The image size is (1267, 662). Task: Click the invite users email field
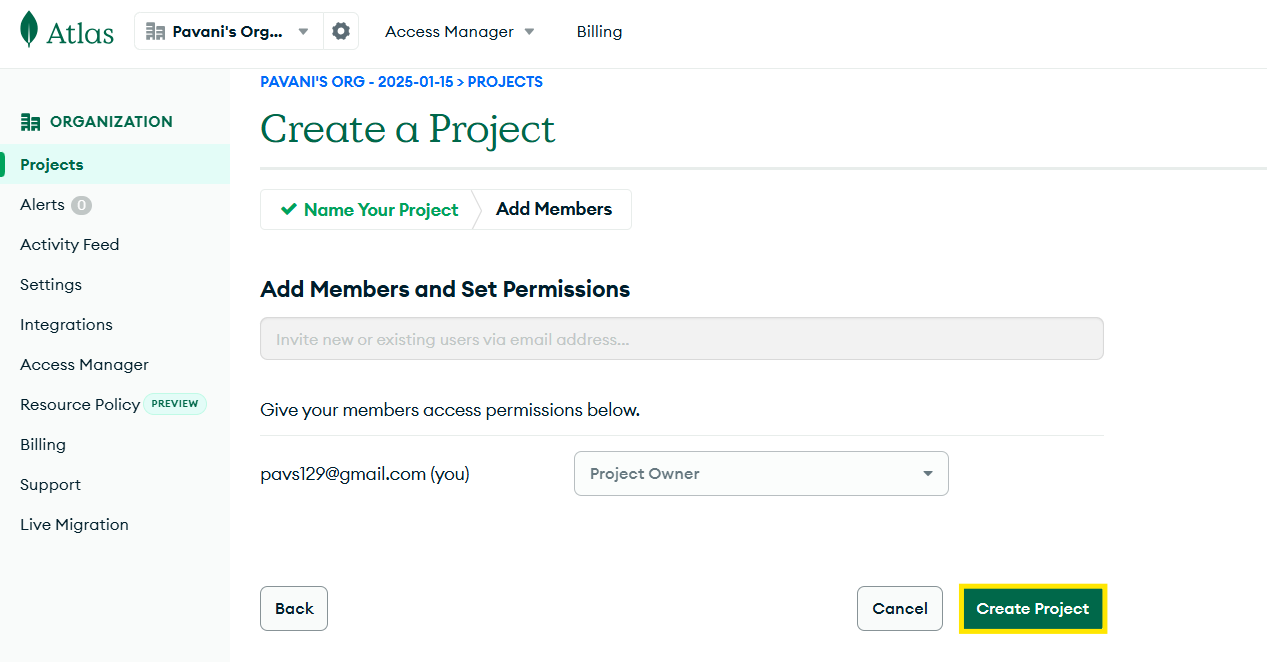coord(681,339)
